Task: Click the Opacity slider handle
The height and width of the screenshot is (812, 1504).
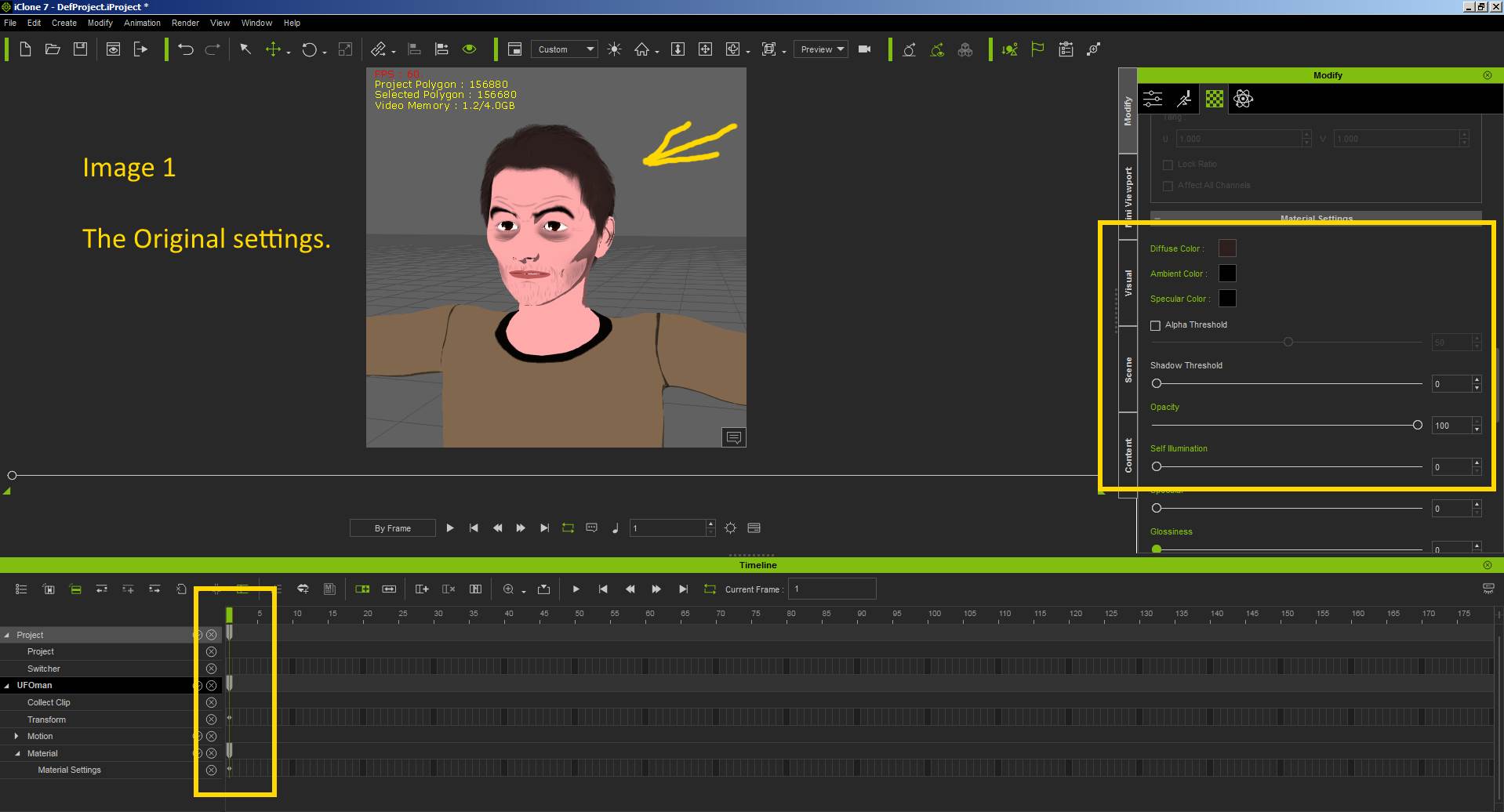Action: point(1417,425)
